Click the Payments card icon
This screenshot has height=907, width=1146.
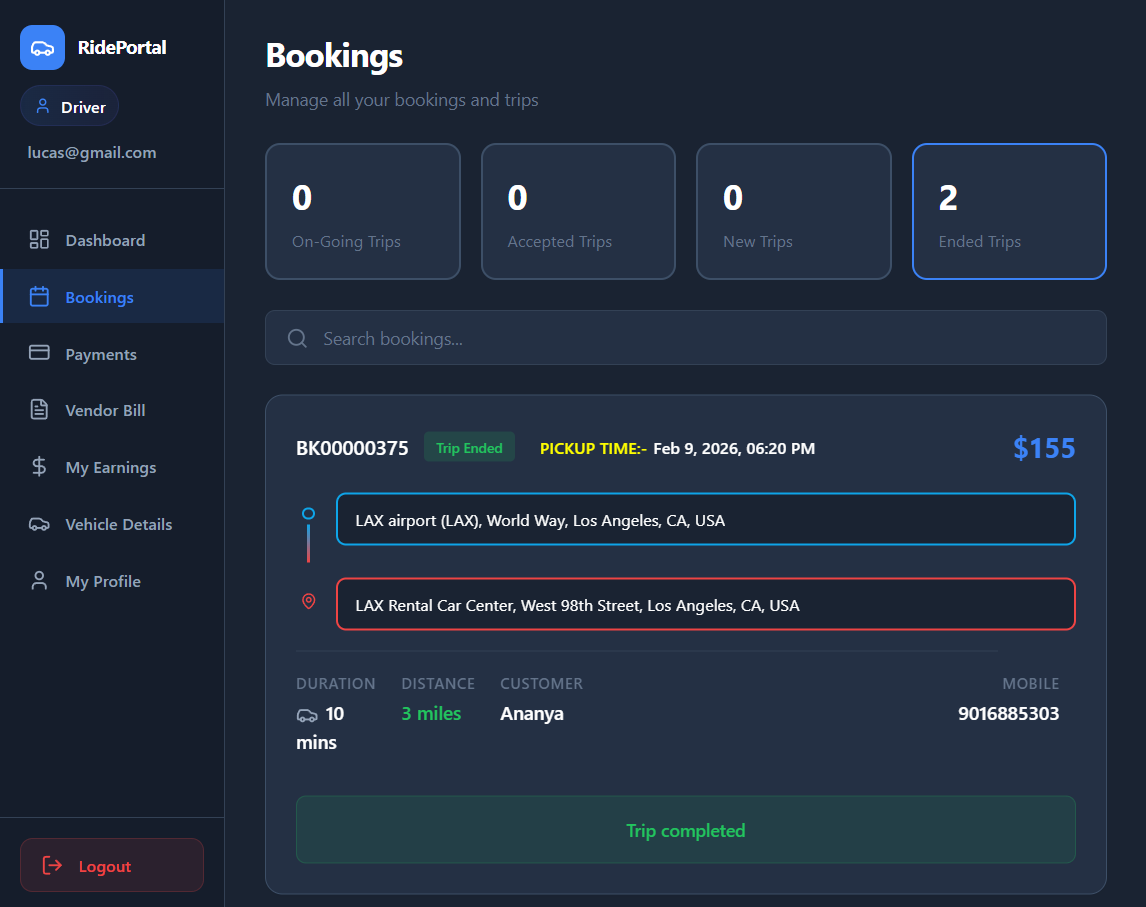point(39,353)
